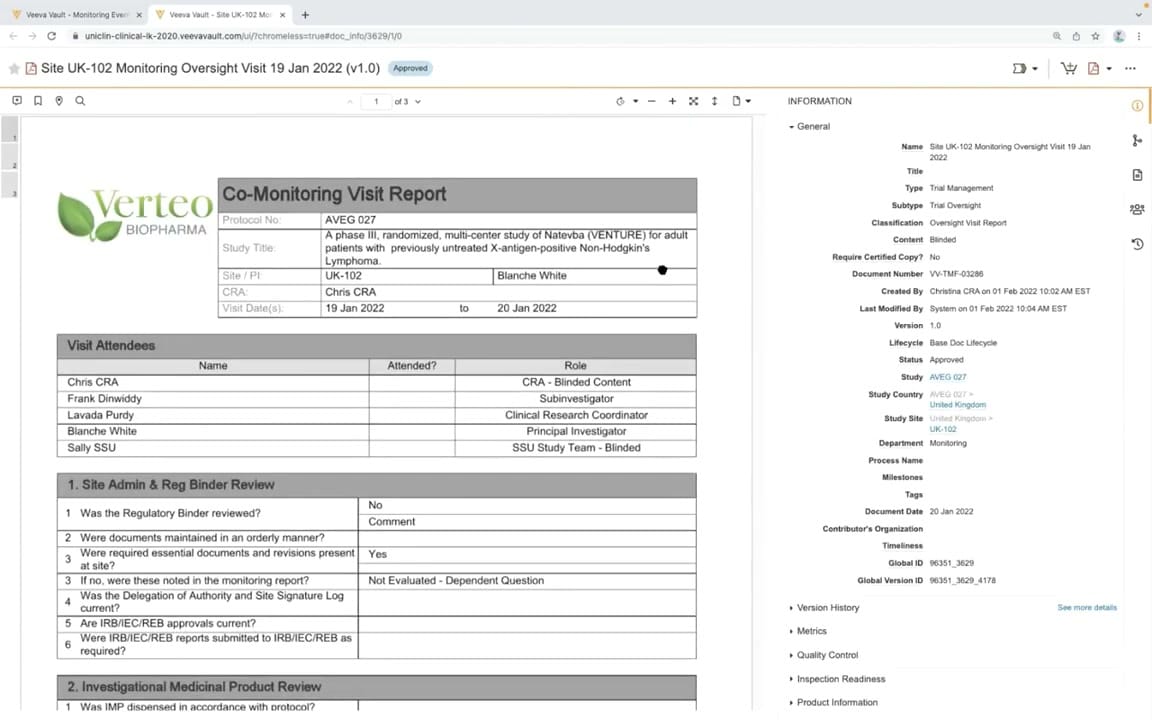Open the browser three-dot menu
The image size is (1152, 720).
pos(1140,36)
